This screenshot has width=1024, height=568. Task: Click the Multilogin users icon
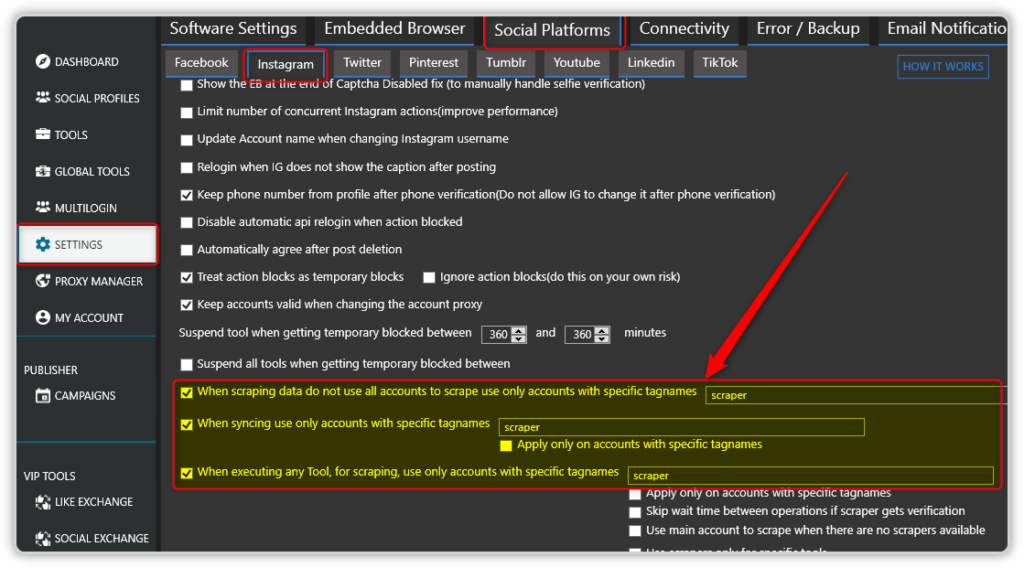[x=43, y=208]
